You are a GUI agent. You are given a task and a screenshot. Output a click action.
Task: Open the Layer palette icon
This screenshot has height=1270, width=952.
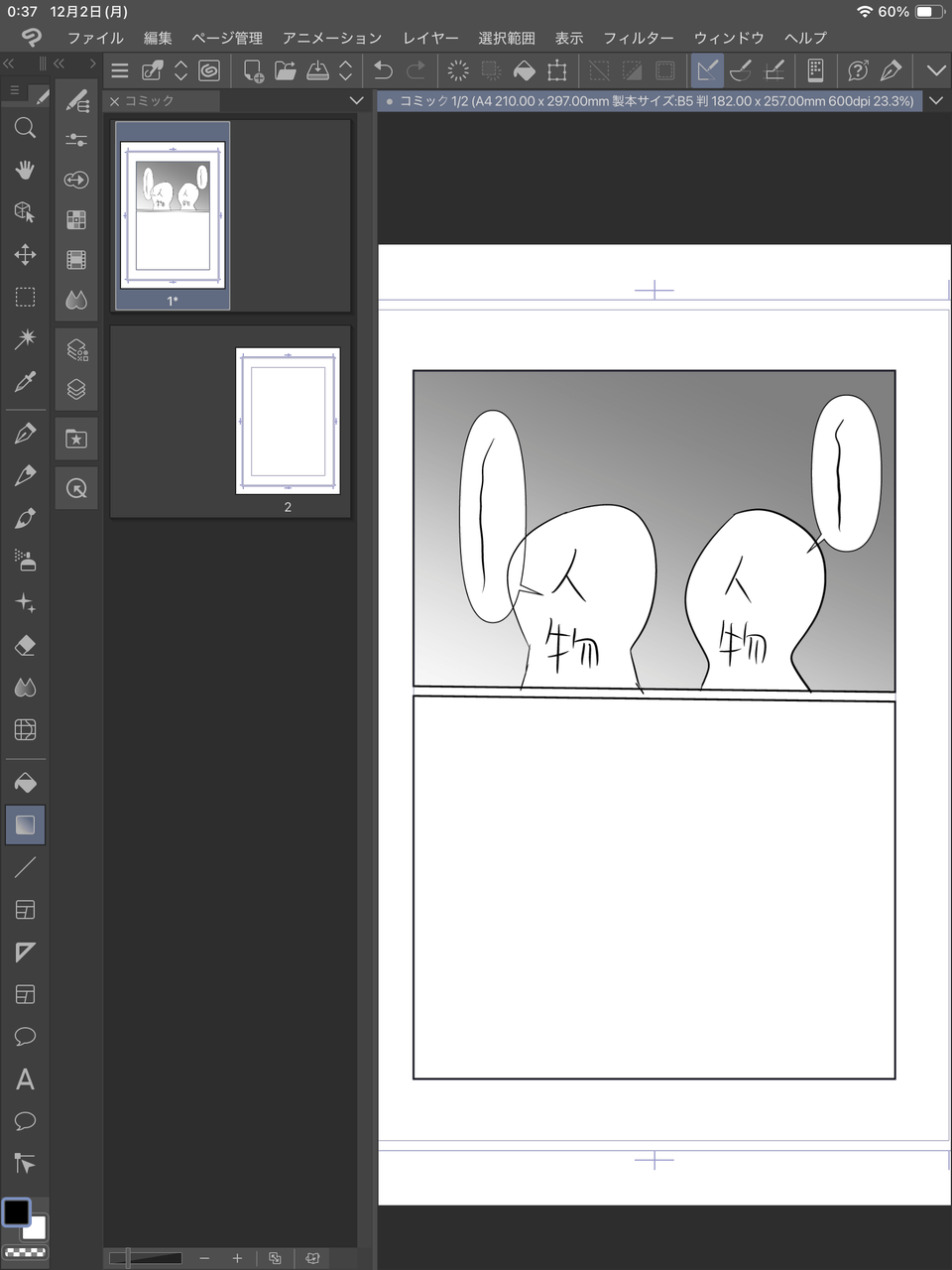[76, 389]
